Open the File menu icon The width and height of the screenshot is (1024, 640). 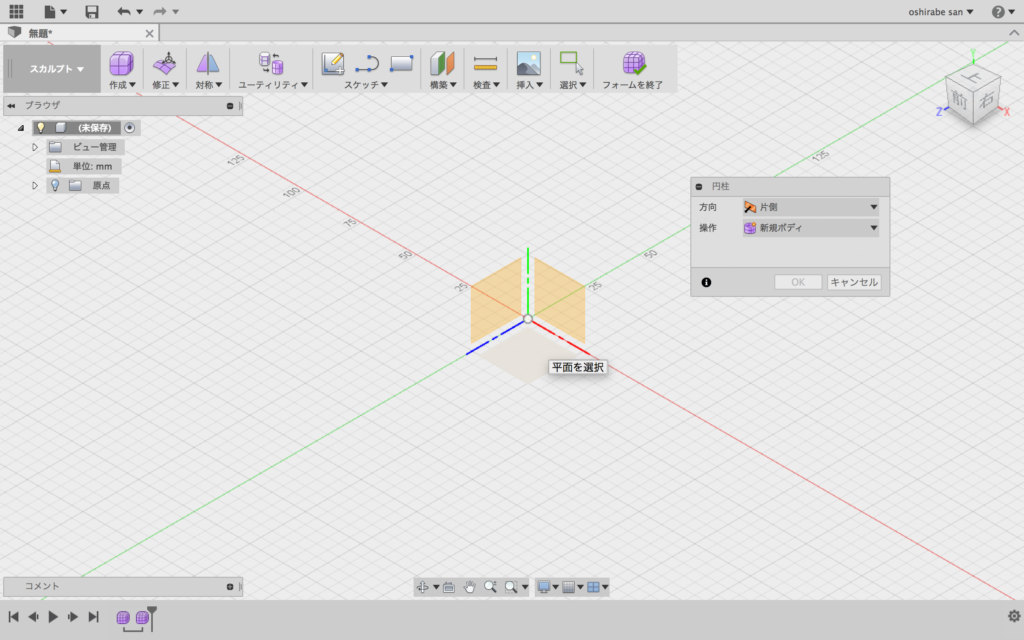[x=50, y=11]
